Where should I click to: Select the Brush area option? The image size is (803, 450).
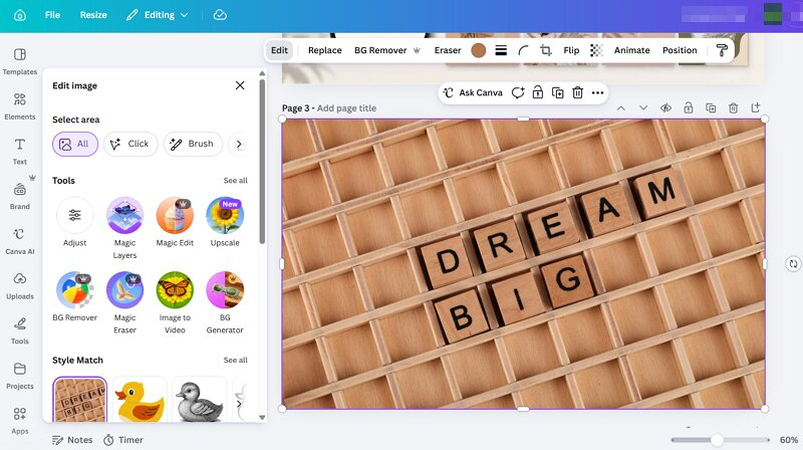tap(193, 144)
